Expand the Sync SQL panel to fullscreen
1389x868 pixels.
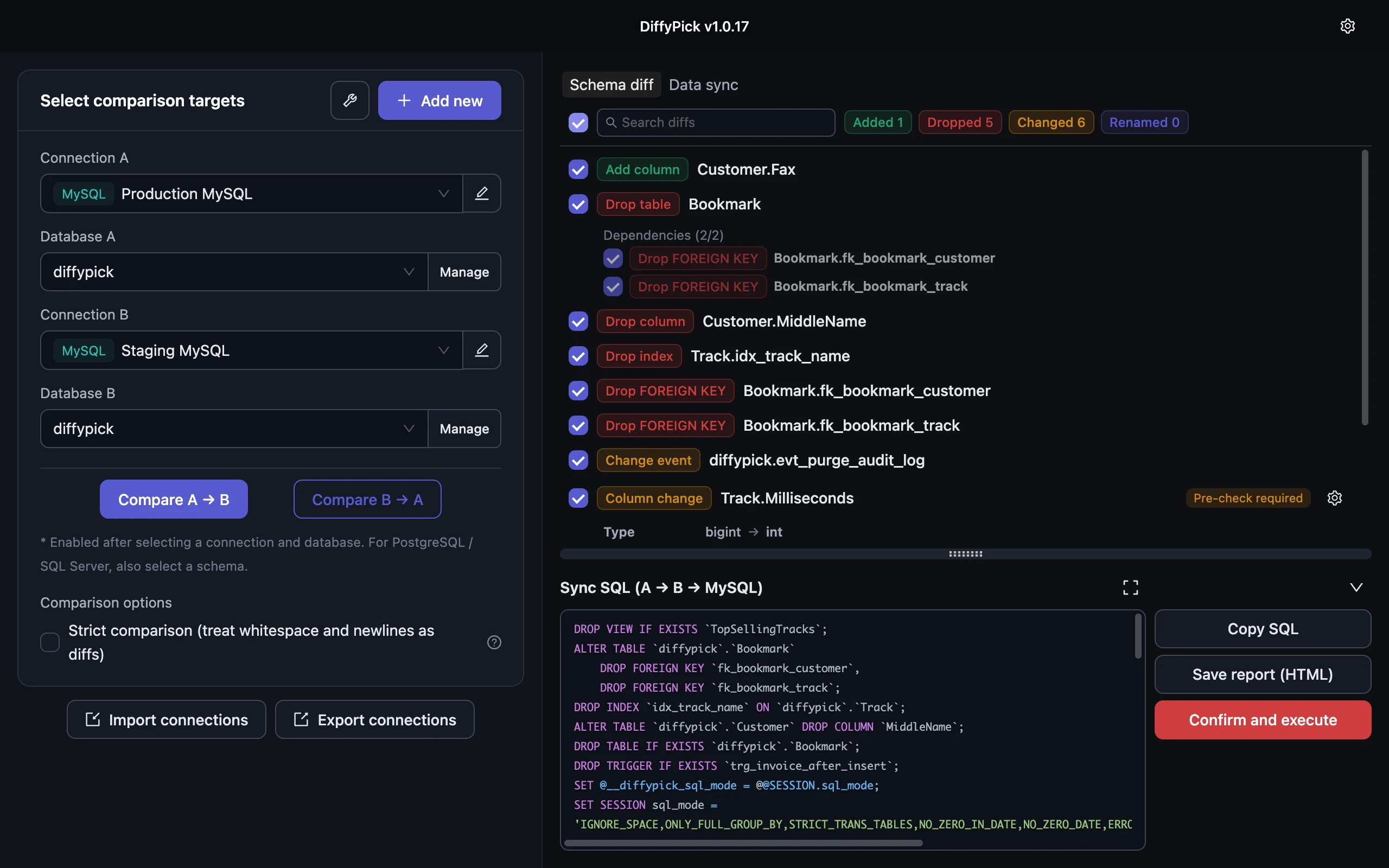tap(1130, 588)
